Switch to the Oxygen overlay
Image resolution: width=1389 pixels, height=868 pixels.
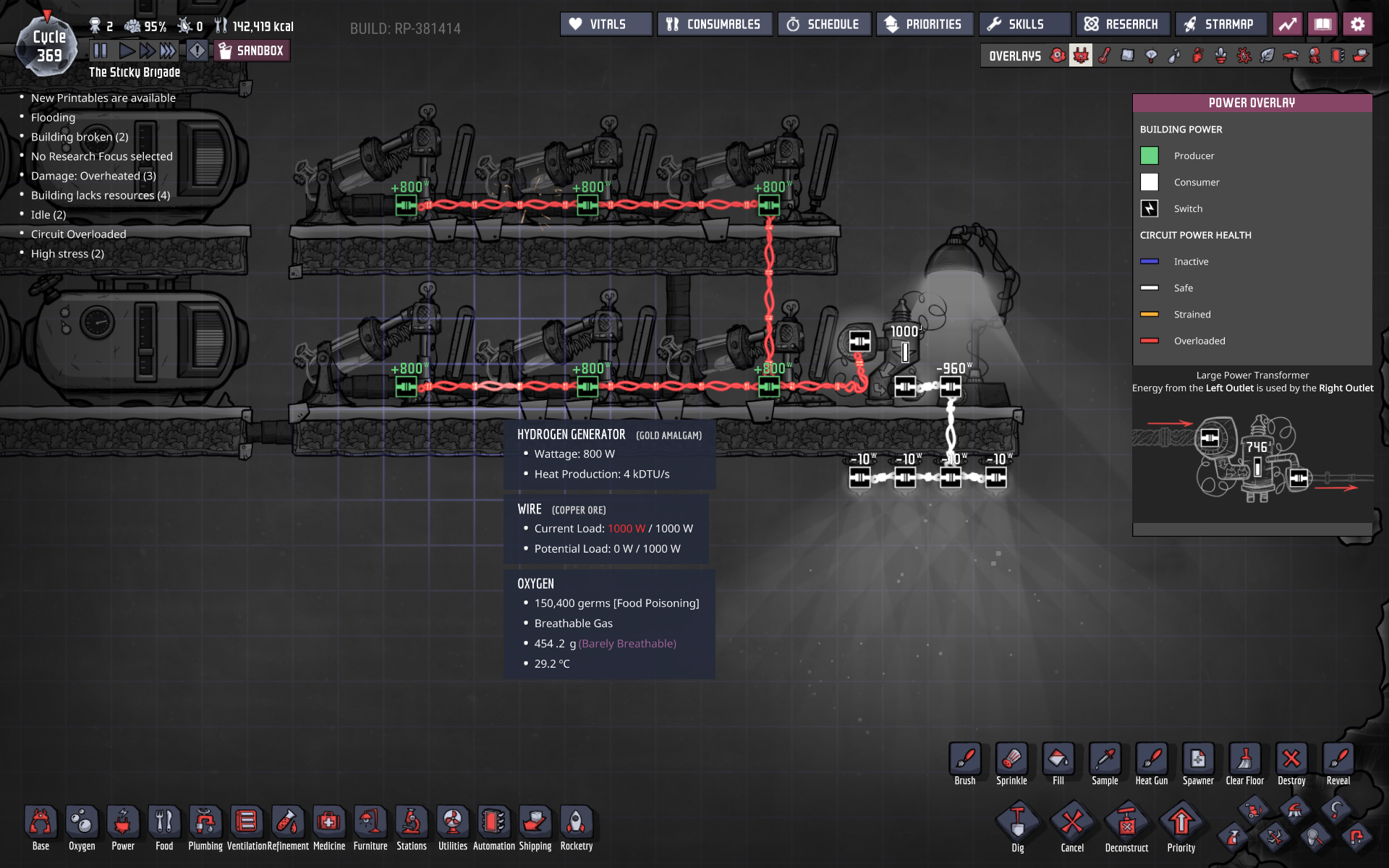pyautogui.click(x=1058, y=56)
